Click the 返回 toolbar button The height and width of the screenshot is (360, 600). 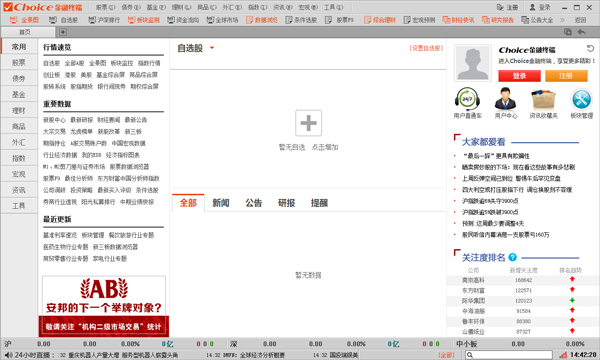[580, 20]
